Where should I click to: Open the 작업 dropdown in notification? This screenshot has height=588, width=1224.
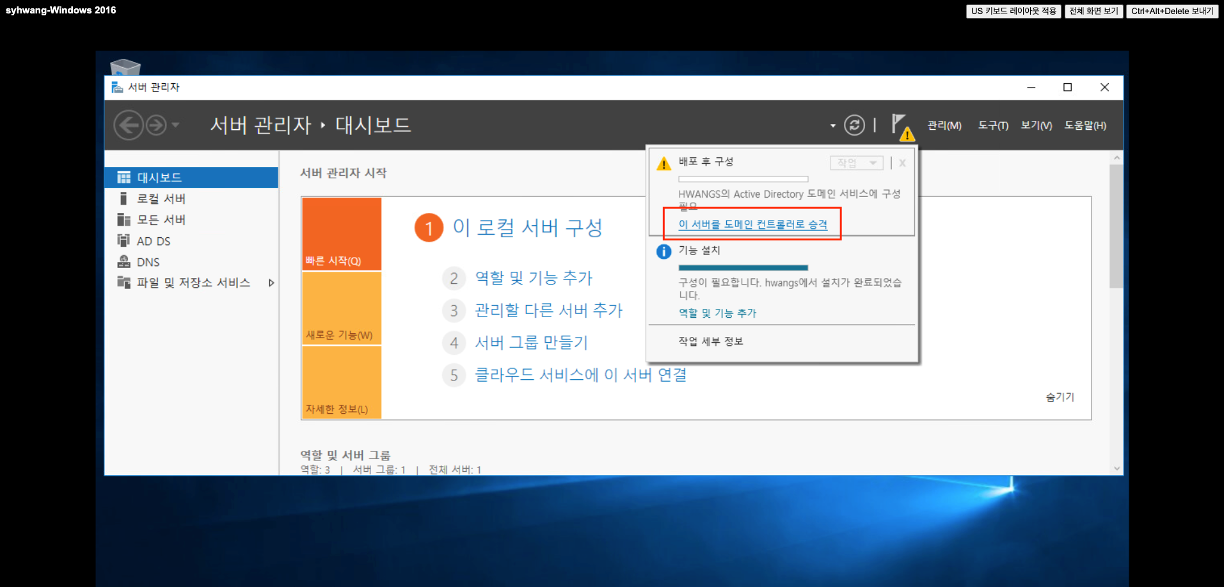(x=856, y=163)
